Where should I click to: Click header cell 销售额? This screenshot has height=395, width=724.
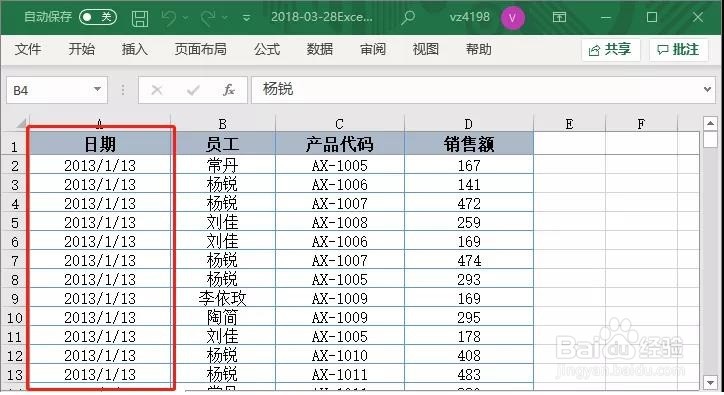click(x=469, y=144)
